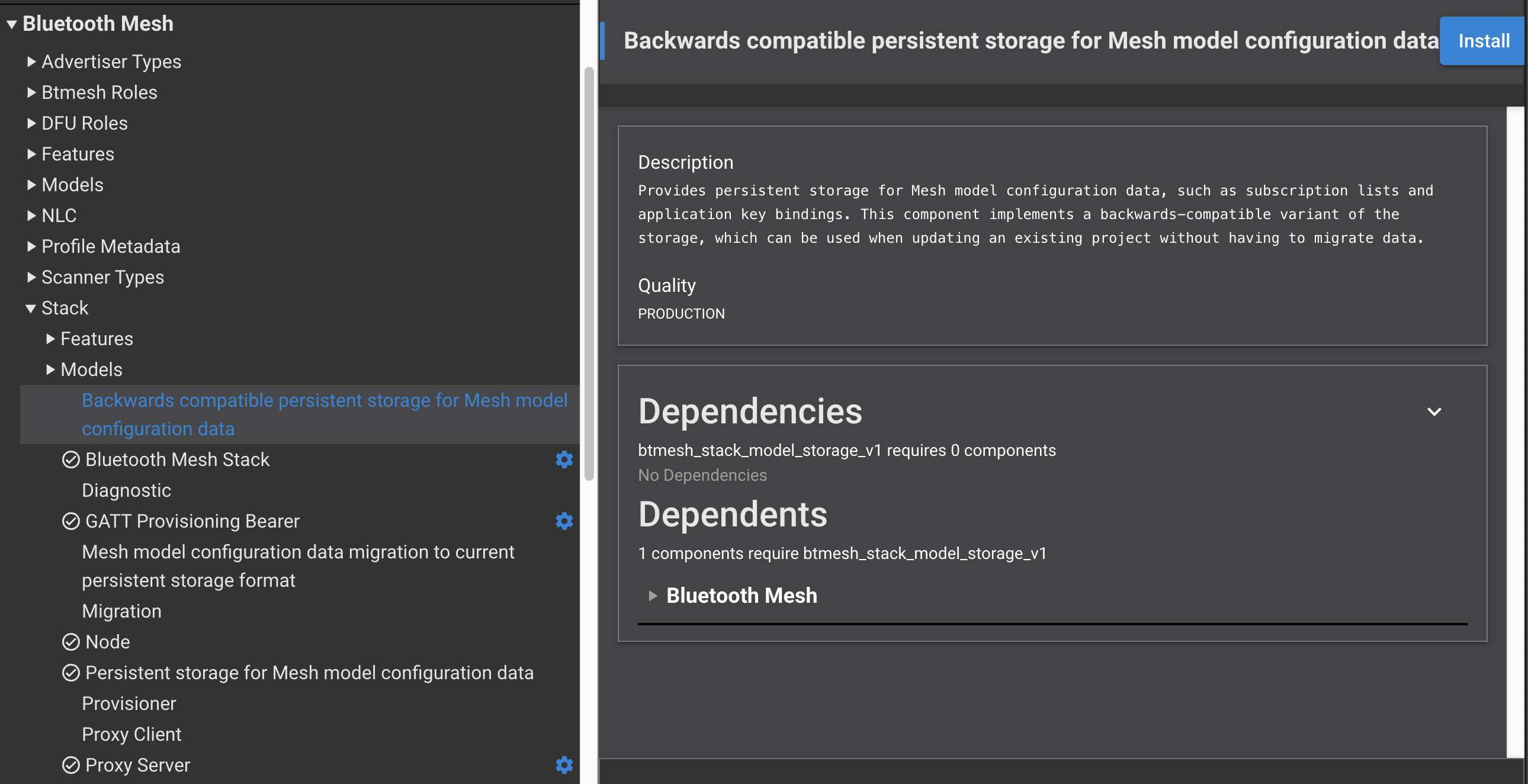Expand the Profile Metadata category
The width and height of the screenshot is (1528, 784).
pyautogui.click(x=31, y=247)
